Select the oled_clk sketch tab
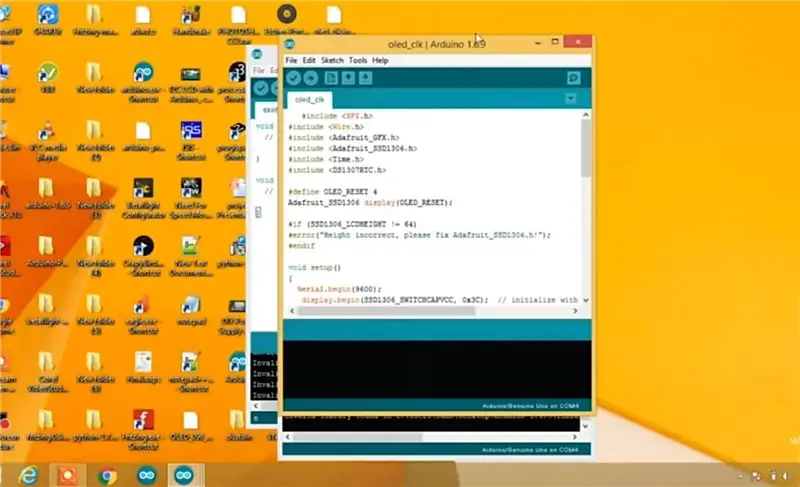 310,99
